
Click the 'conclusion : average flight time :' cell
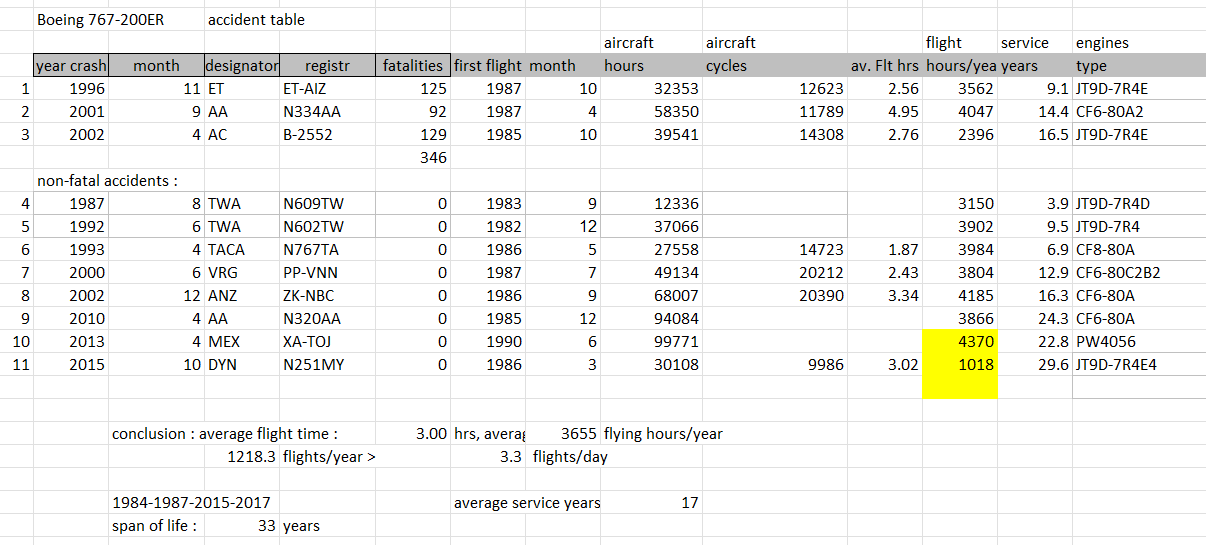[225, 434]
